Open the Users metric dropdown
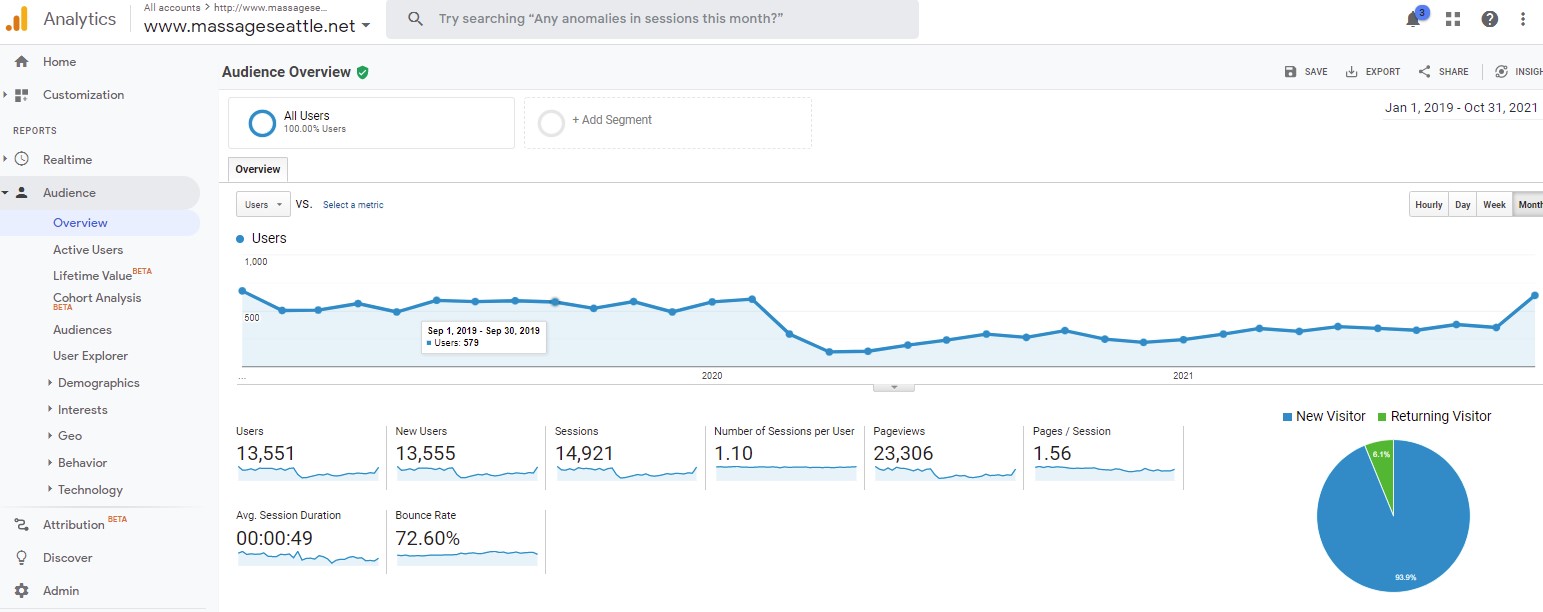This screenshot has width=1543, height=612. click(263, 204)
